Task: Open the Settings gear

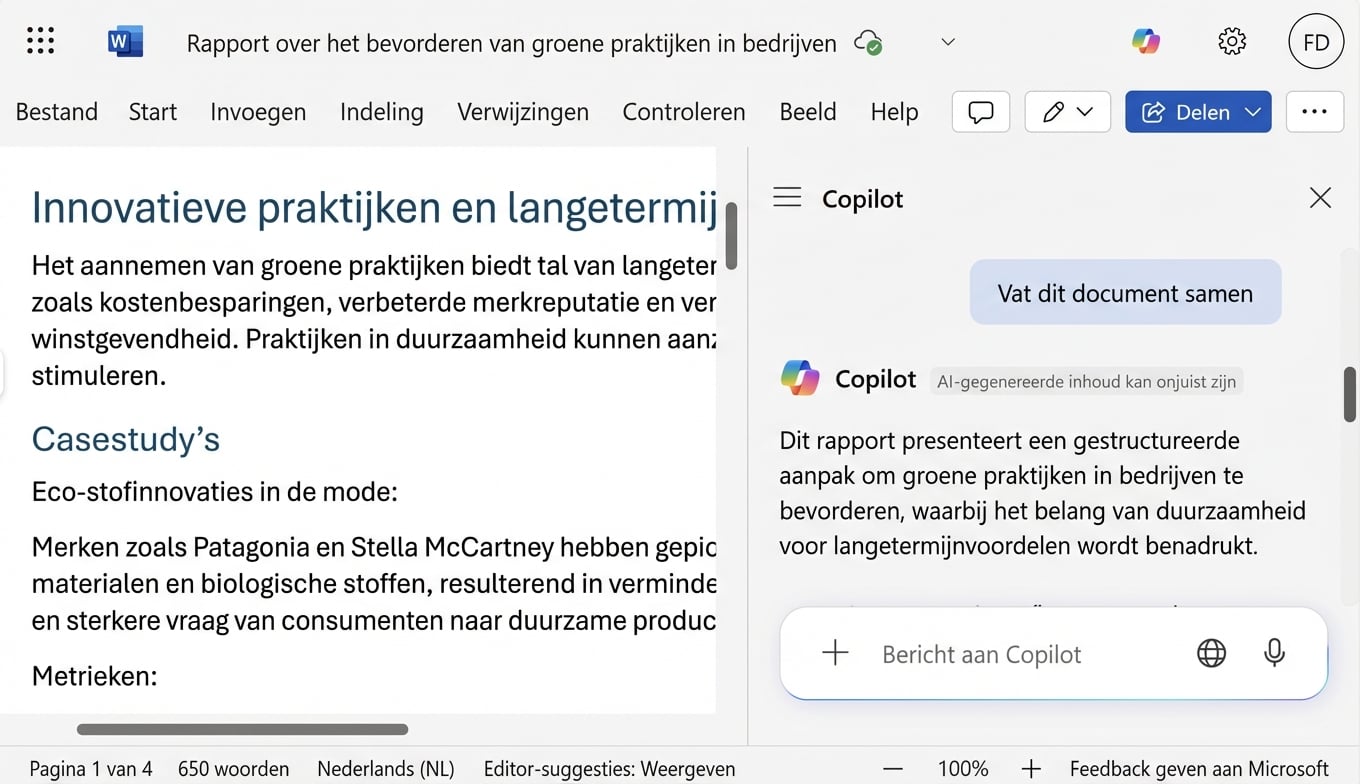Action: pyautogui.click(x=1231, y=41)
